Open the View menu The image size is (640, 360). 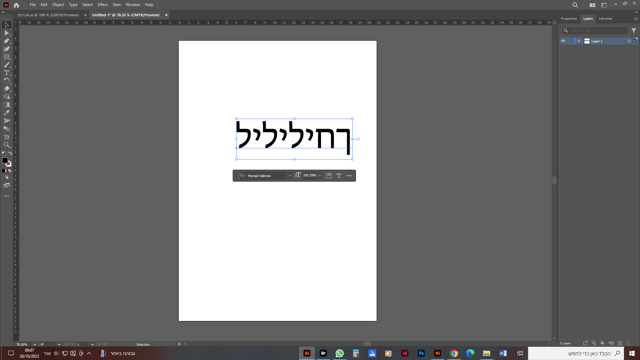click(x=117, y=5)
